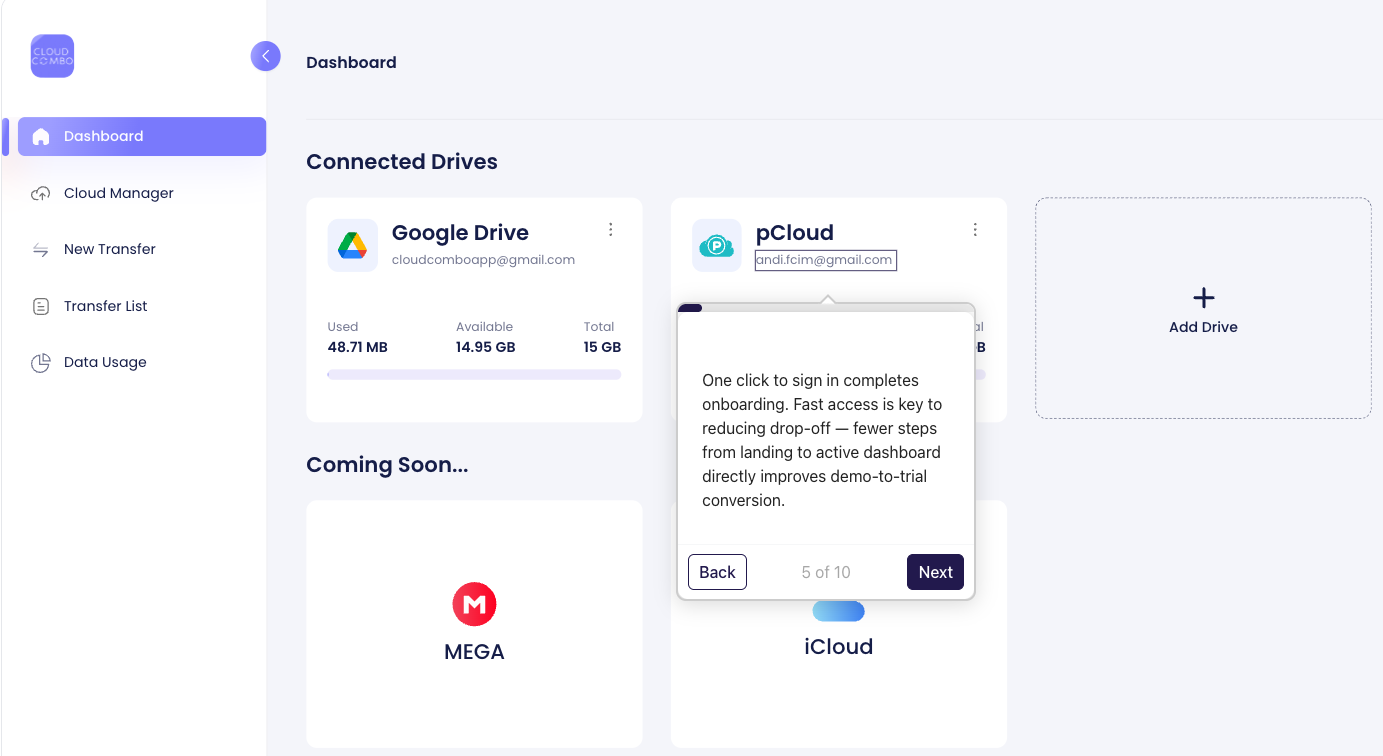Click the Google Drive storage progress bar

474,374
